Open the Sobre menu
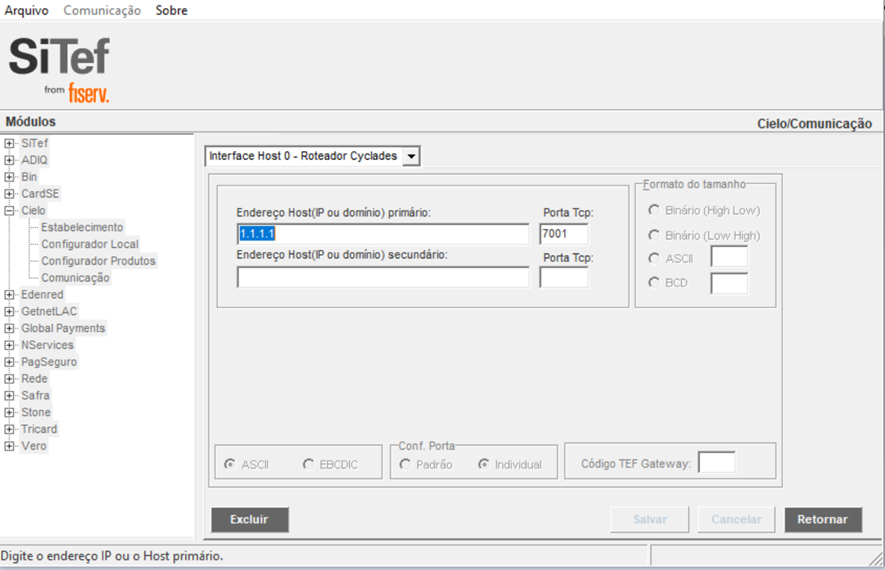The width and height of the screenshot is (885, 570). [172, 10]
